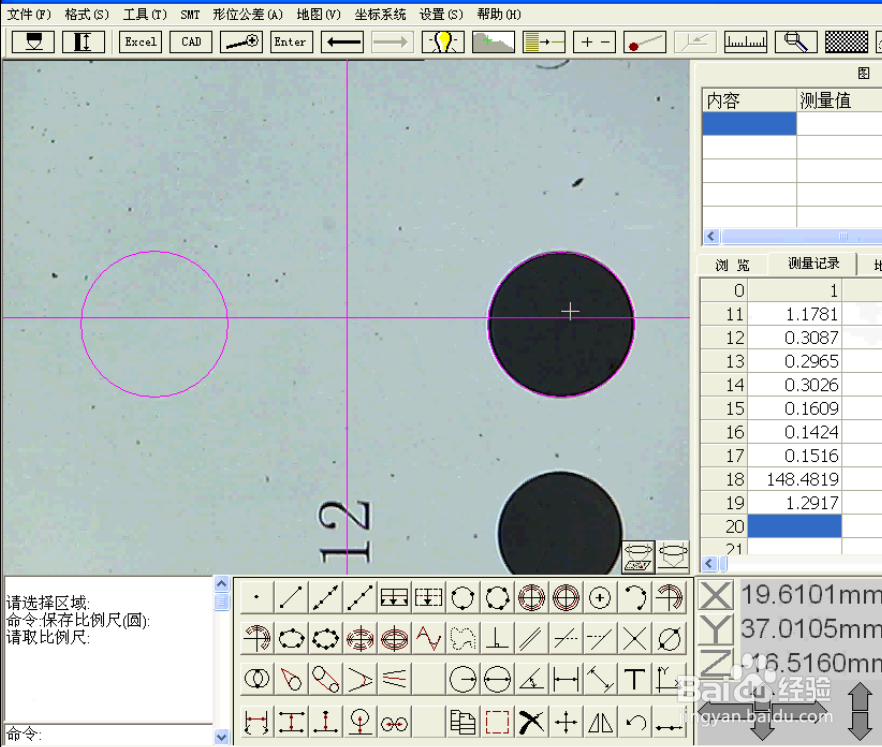Image resolution: width=882 pixels, height=747 pixels.
Task: Select the parallel lines tool
Action: [x=531, y=639]
